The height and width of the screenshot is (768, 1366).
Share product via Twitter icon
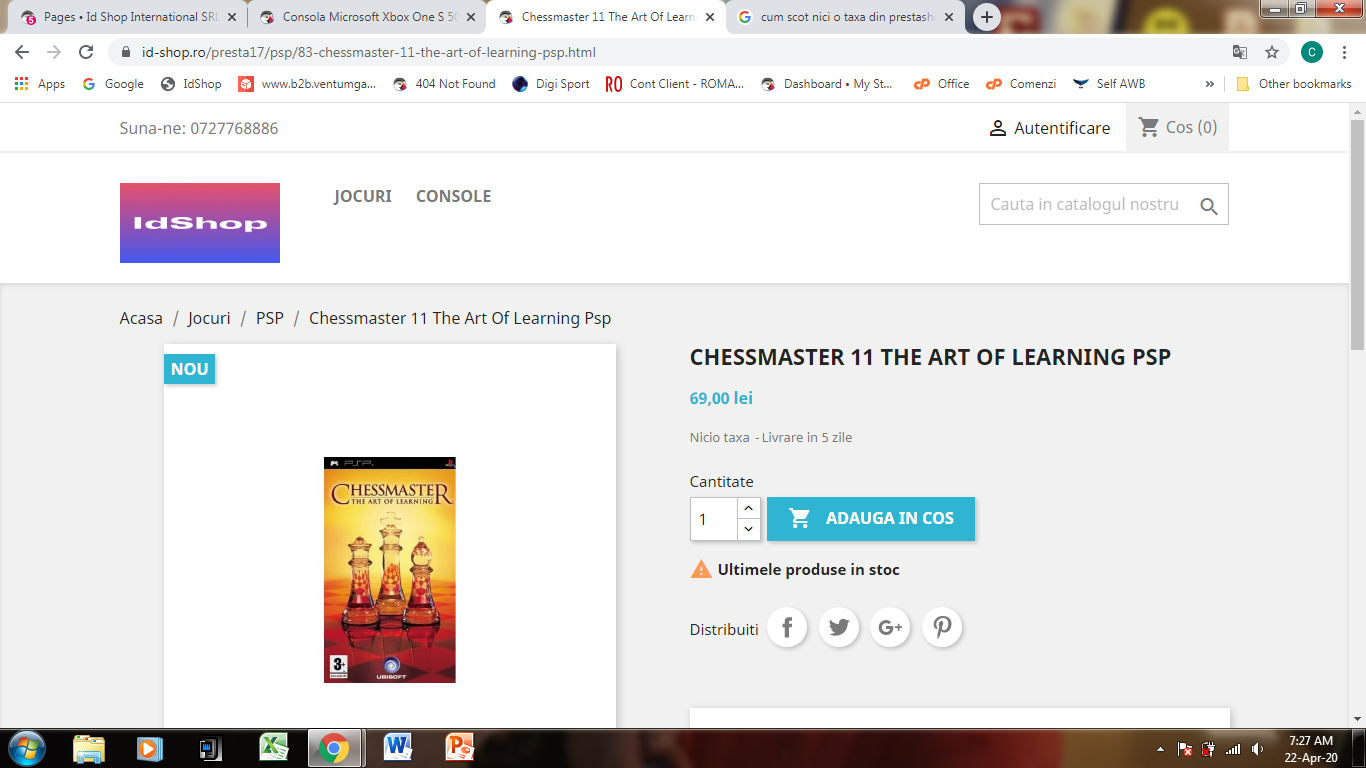839,627
